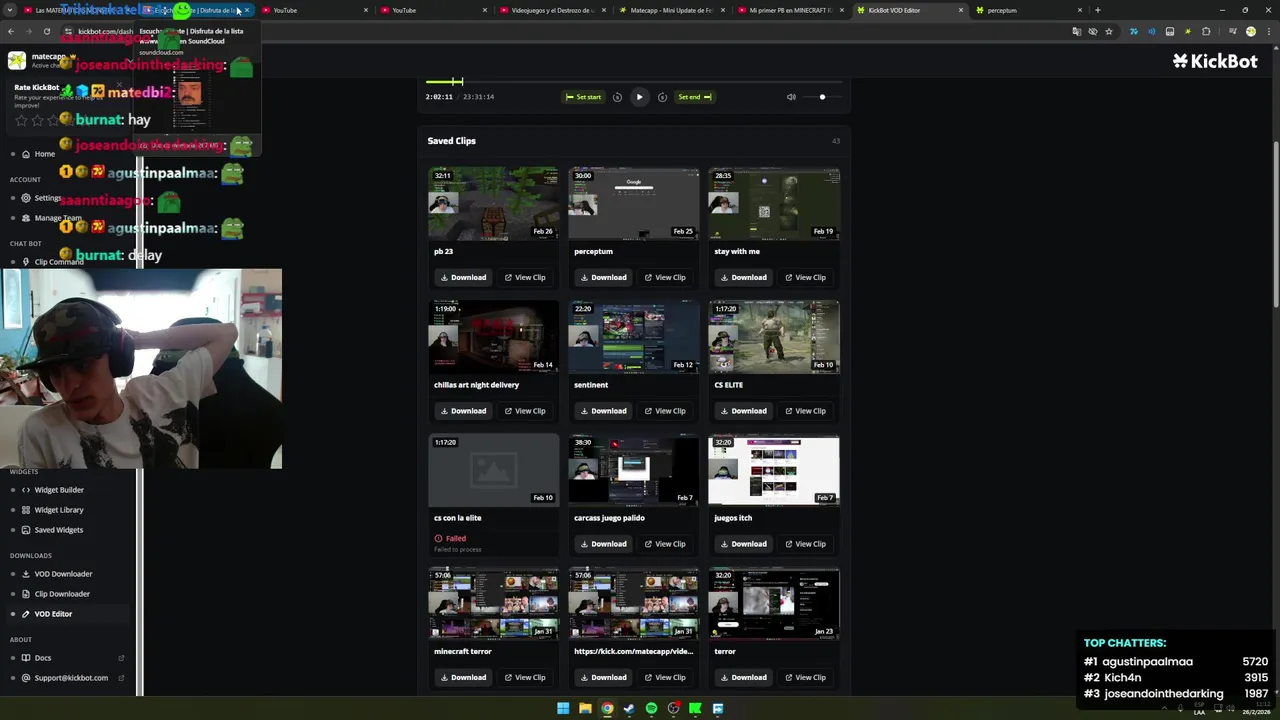Screen dimensions: 1280x720
Task: View Clip for 'minecraft terror'
Action: click(525, 677)
